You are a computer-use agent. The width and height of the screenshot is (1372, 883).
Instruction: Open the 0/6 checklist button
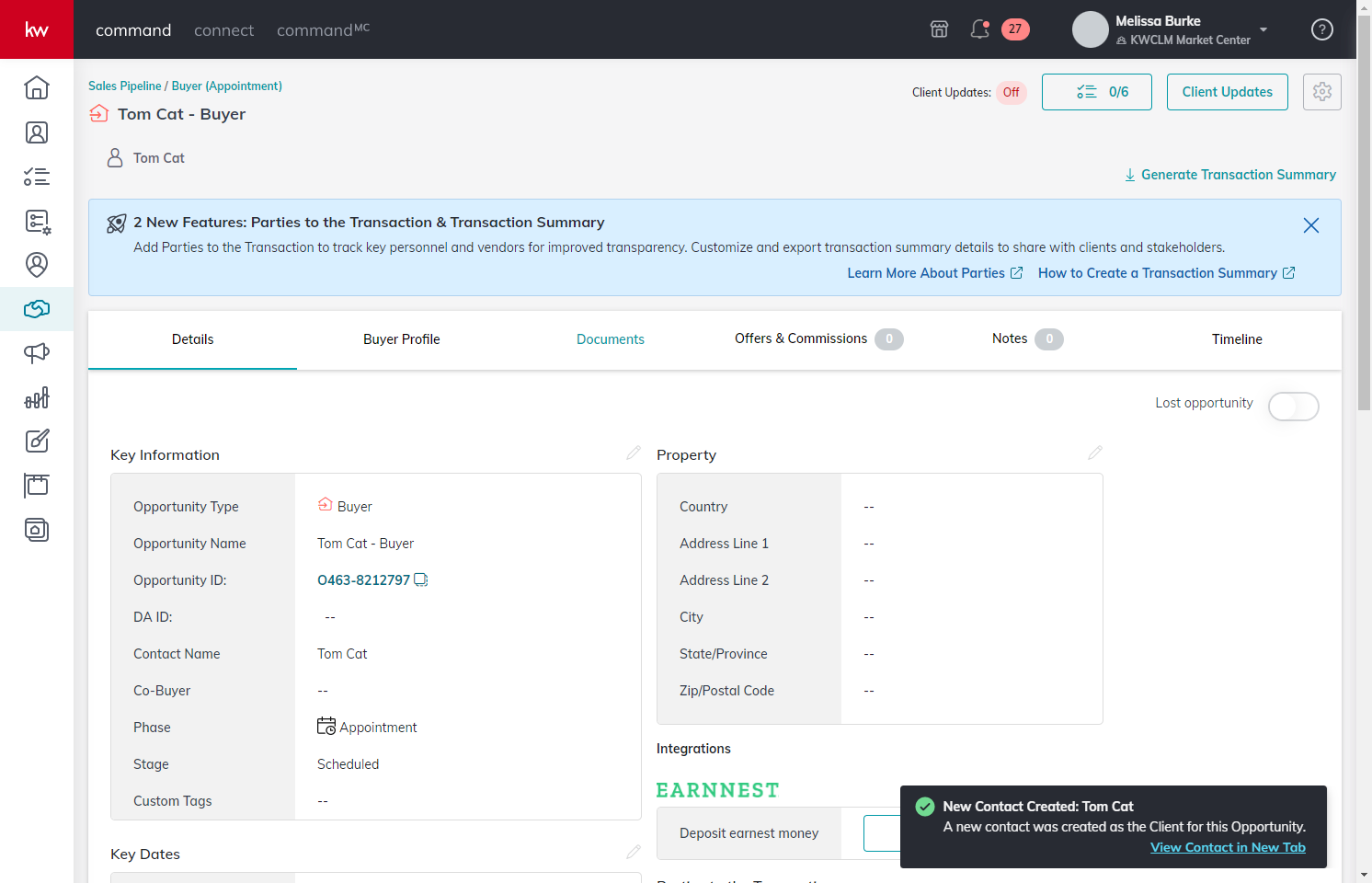click(1097, 92)
